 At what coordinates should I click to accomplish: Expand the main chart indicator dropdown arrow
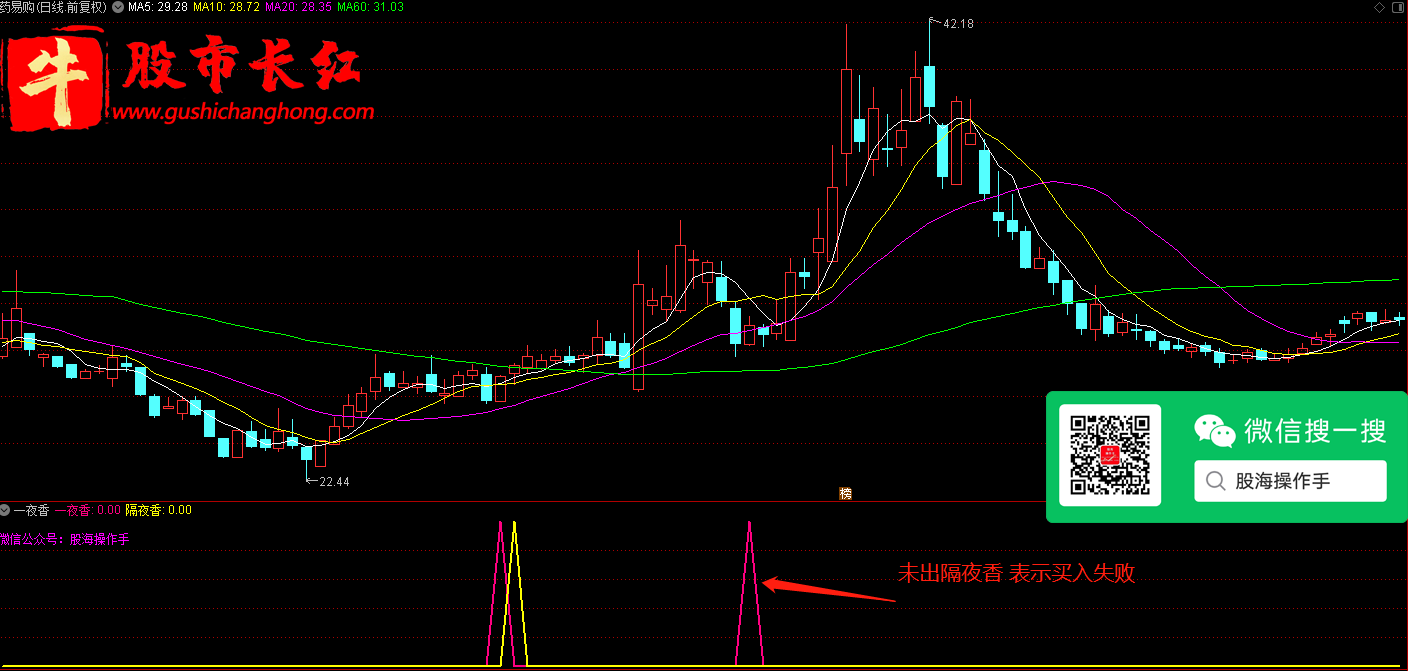119,7
